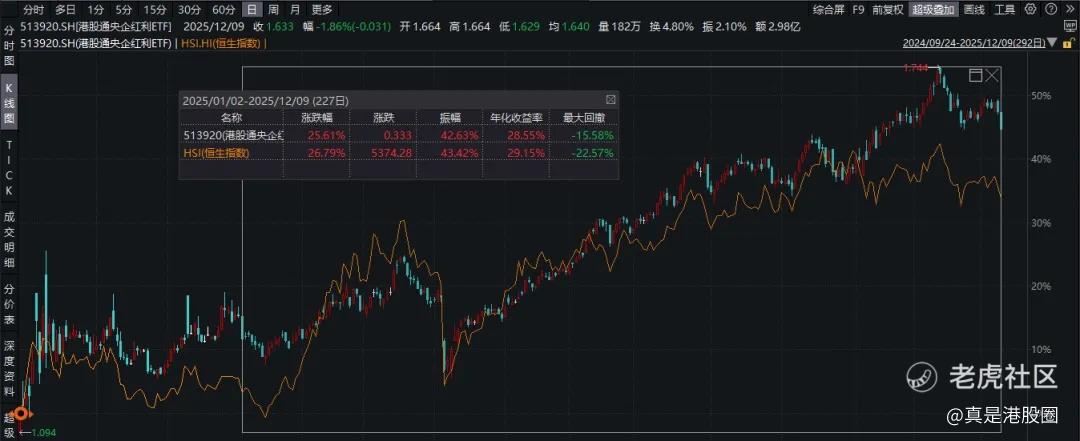
Task: Click the 1.744 high price label
Action: [915, 68]
